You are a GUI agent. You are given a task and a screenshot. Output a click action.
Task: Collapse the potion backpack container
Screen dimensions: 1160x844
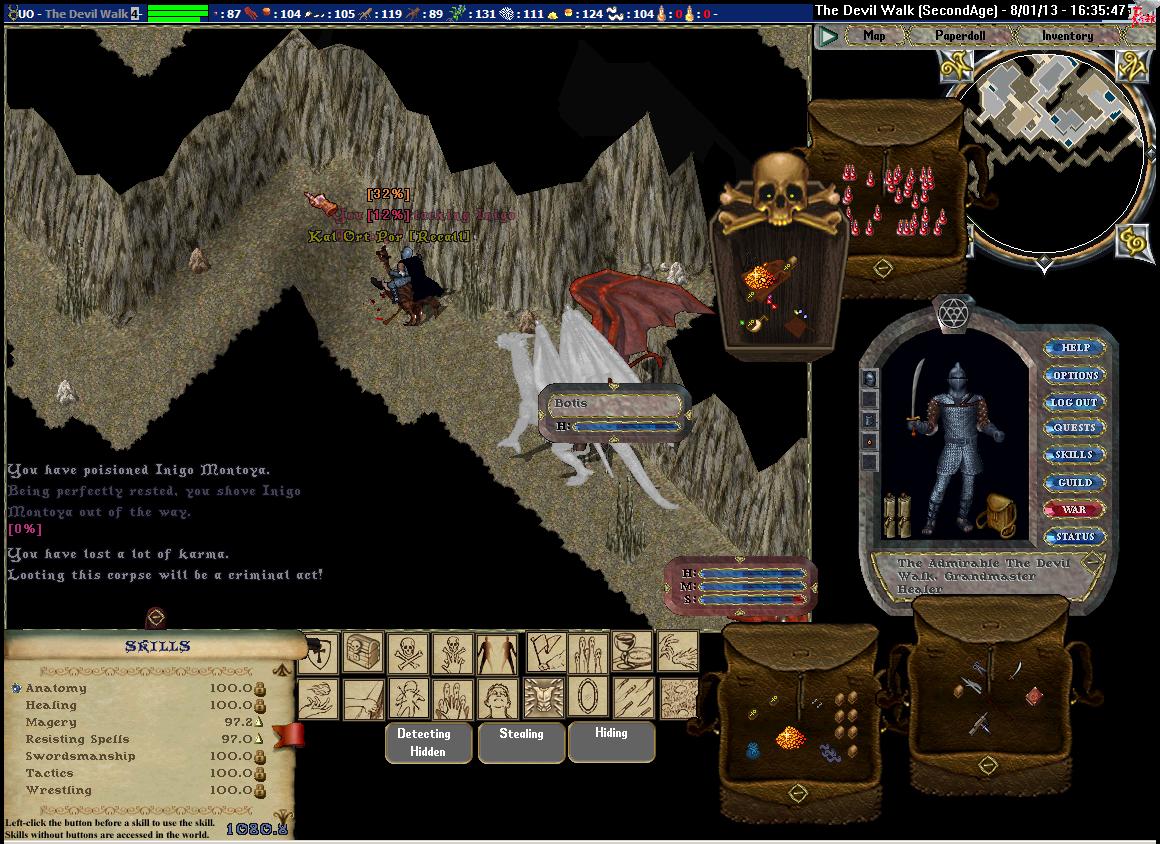click(882, 268)
